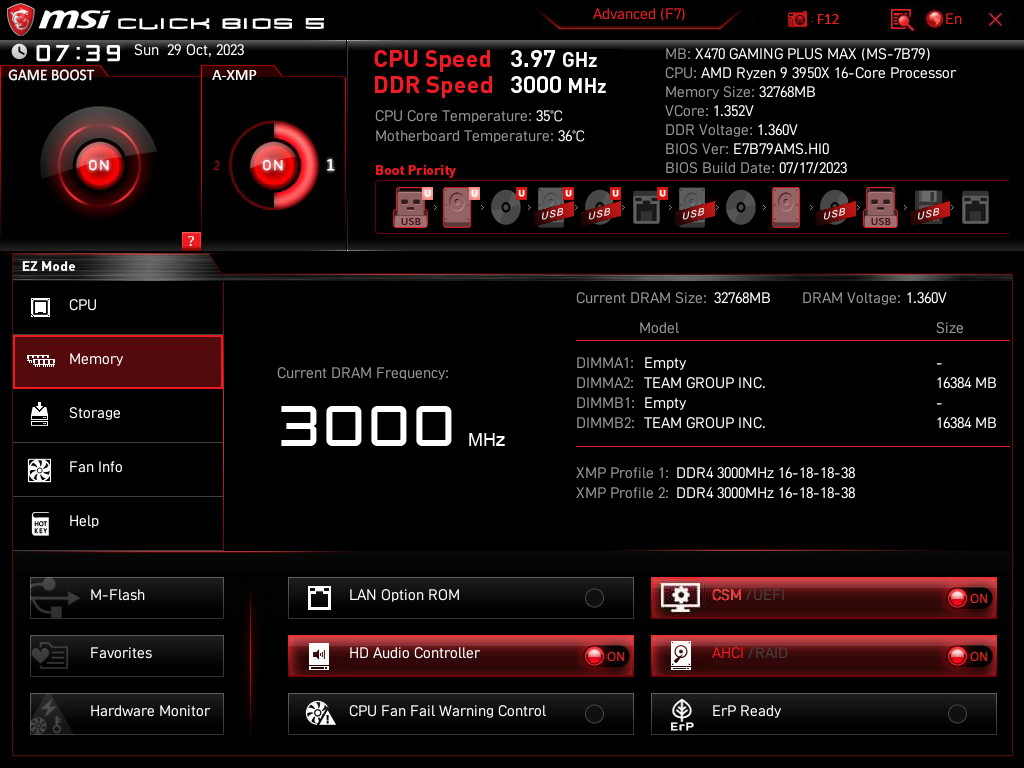The image size is (1024, 768).
Task: Click the GAME BOOST ON knob
Action: [99, 165]
